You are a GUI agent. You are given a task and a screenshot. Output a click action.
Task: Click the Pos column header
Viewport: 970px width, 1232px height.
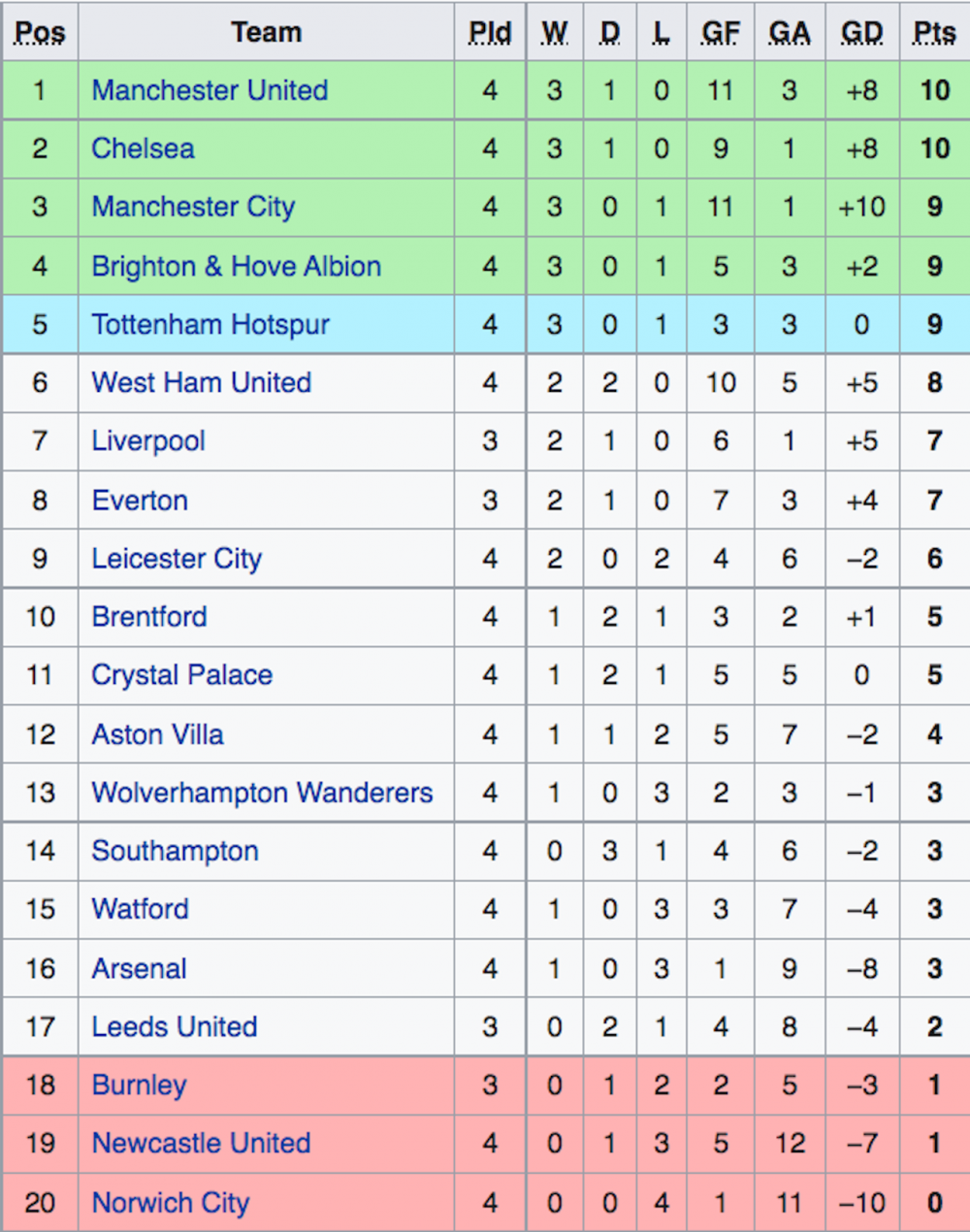tap(40, 32)
